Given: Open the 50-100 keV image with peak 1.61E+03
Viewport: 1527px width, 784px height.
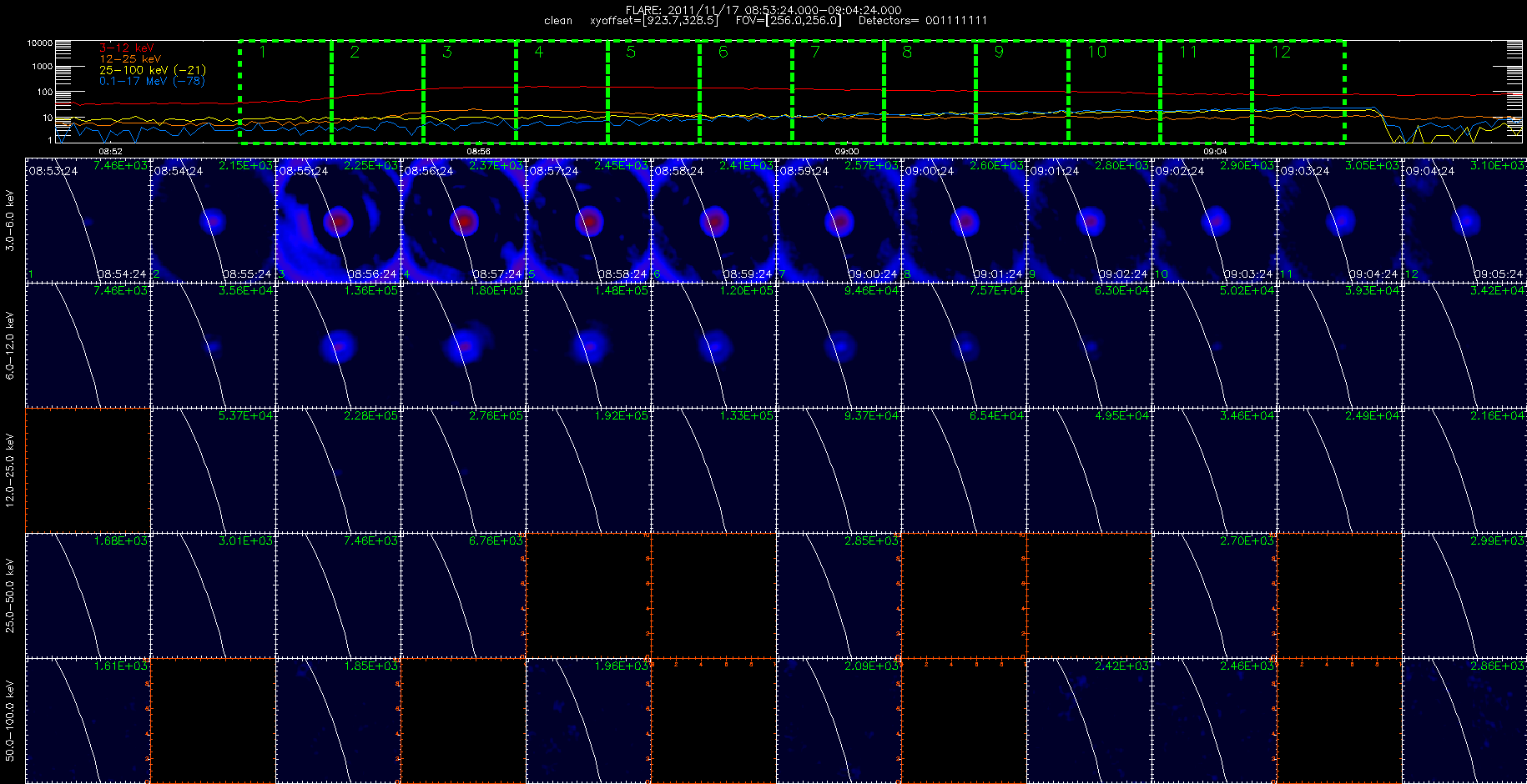Looking at the screenshot, I should (x=88, y=721).
